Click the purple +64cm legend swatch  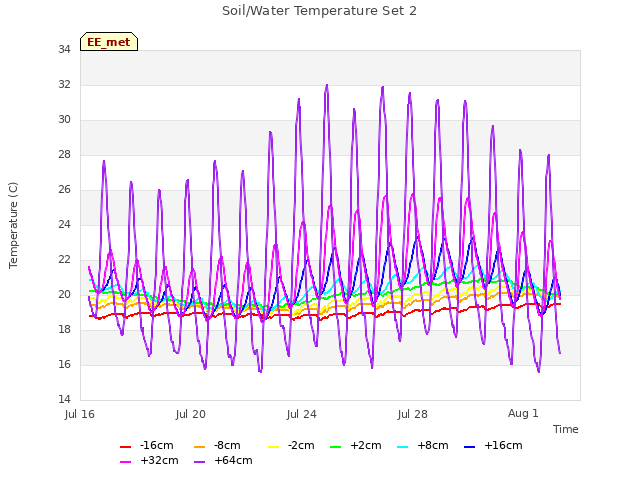coord(200,462)
